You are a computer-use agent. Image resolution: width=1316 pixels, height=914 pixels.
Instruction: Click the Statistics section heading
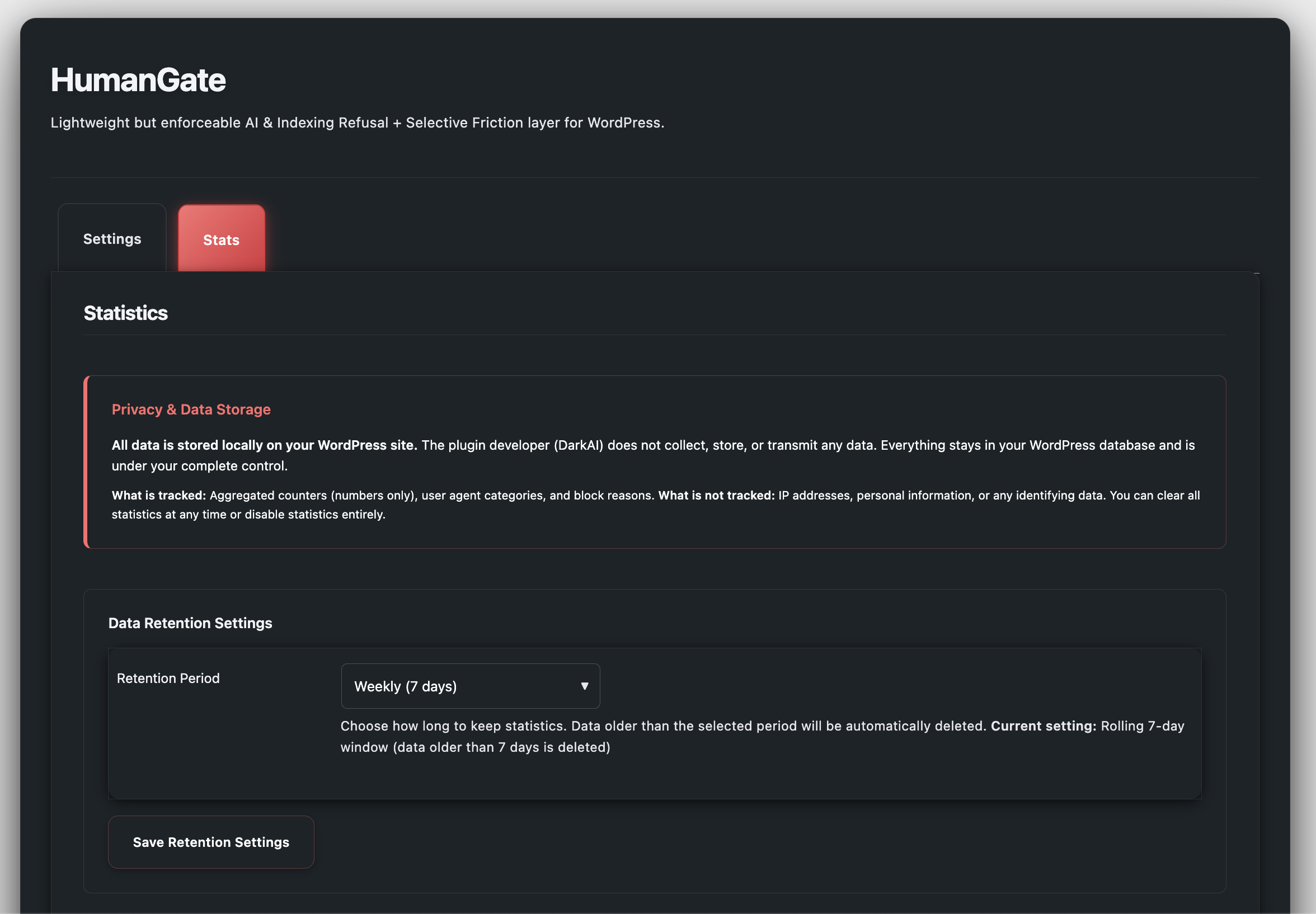125,313
